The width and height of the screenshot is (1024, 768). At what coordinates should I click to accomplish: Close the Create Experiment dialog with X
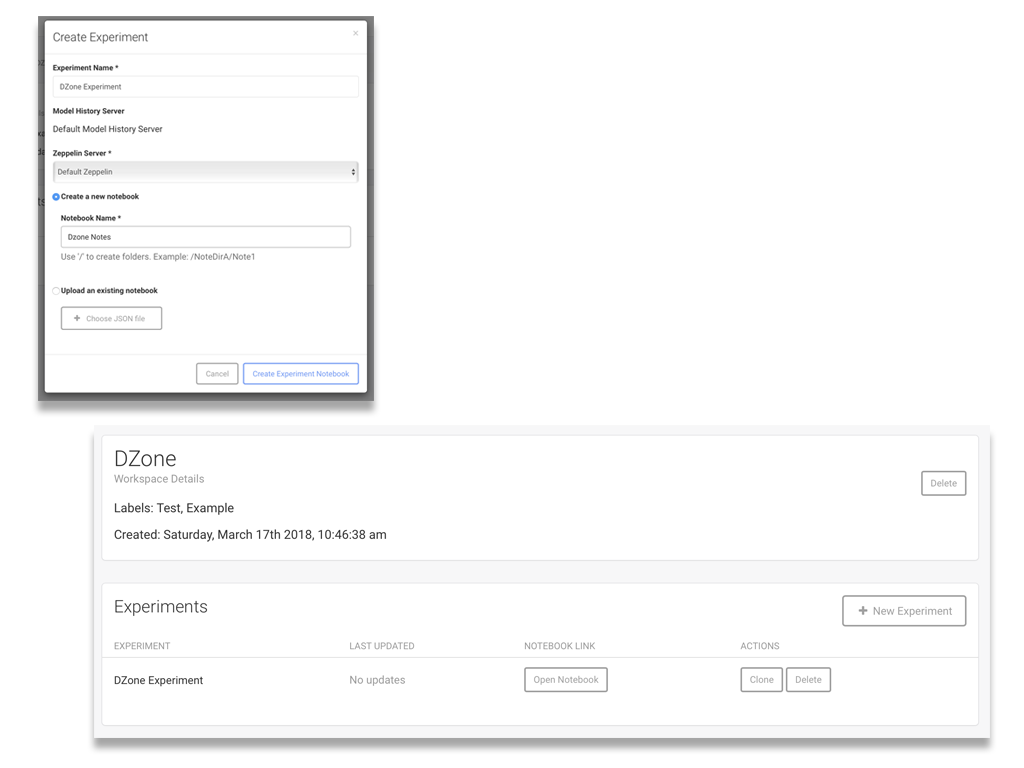click(355, 33)
